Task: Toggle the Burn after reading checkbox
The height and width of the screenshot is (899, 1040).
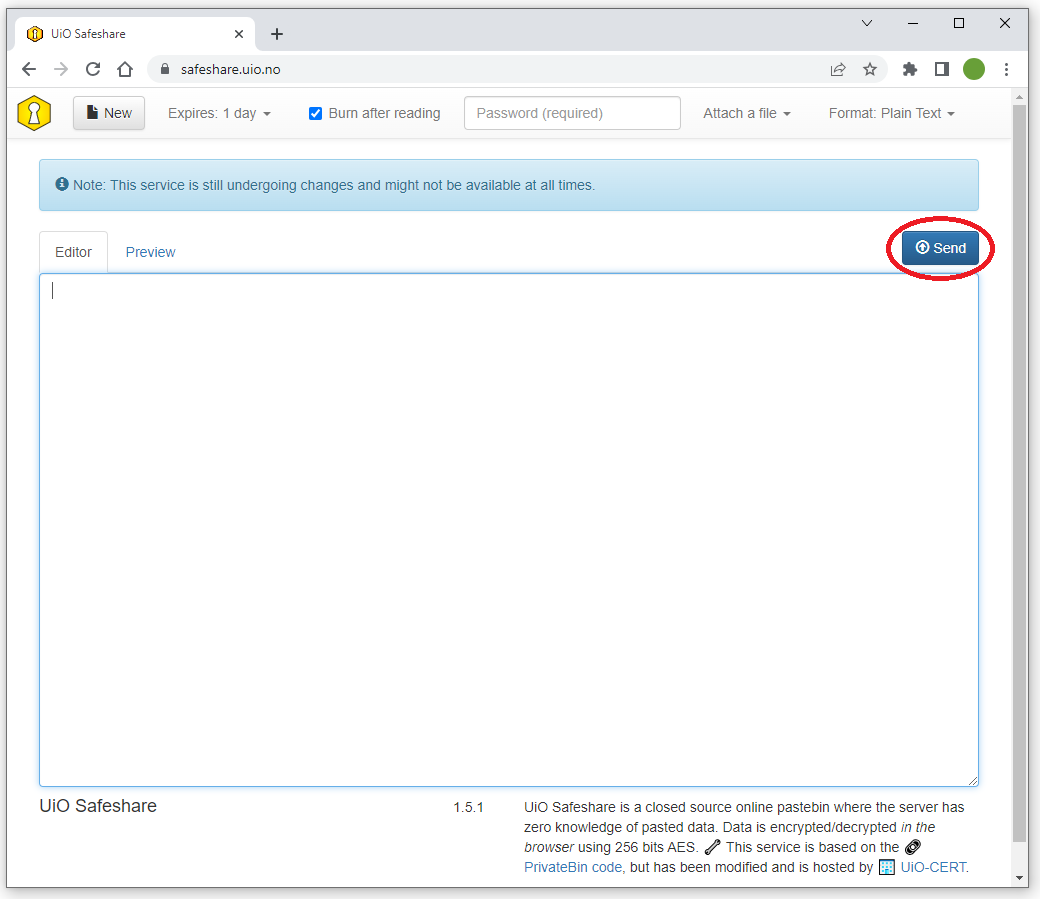Action: click(316, 113)
